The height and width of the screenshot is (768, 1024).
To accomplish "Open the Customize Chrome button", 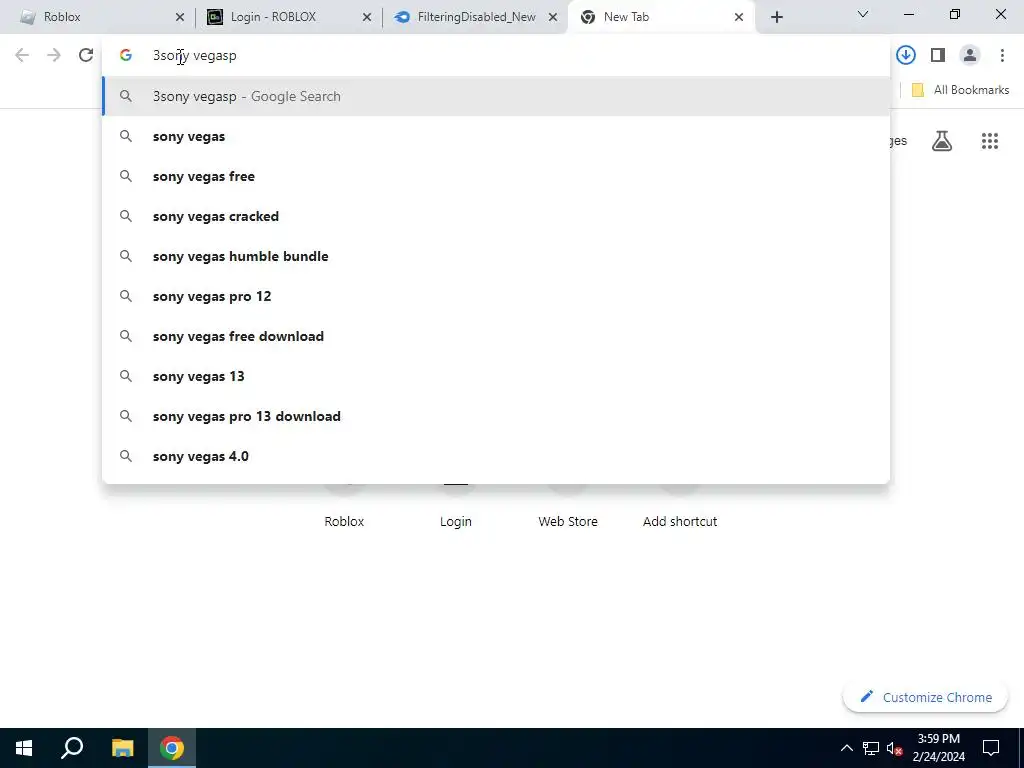I will (x=925, y=697).
